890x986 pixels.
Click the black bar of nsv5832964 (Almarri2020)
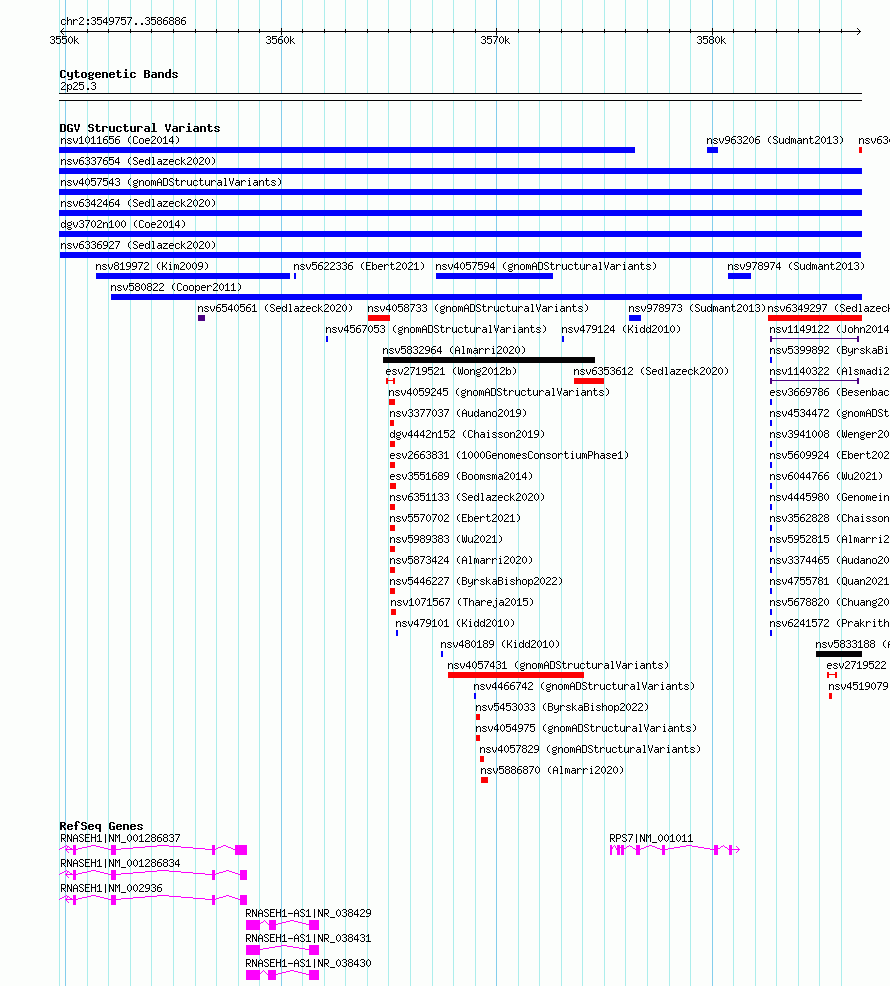(489, 360)
